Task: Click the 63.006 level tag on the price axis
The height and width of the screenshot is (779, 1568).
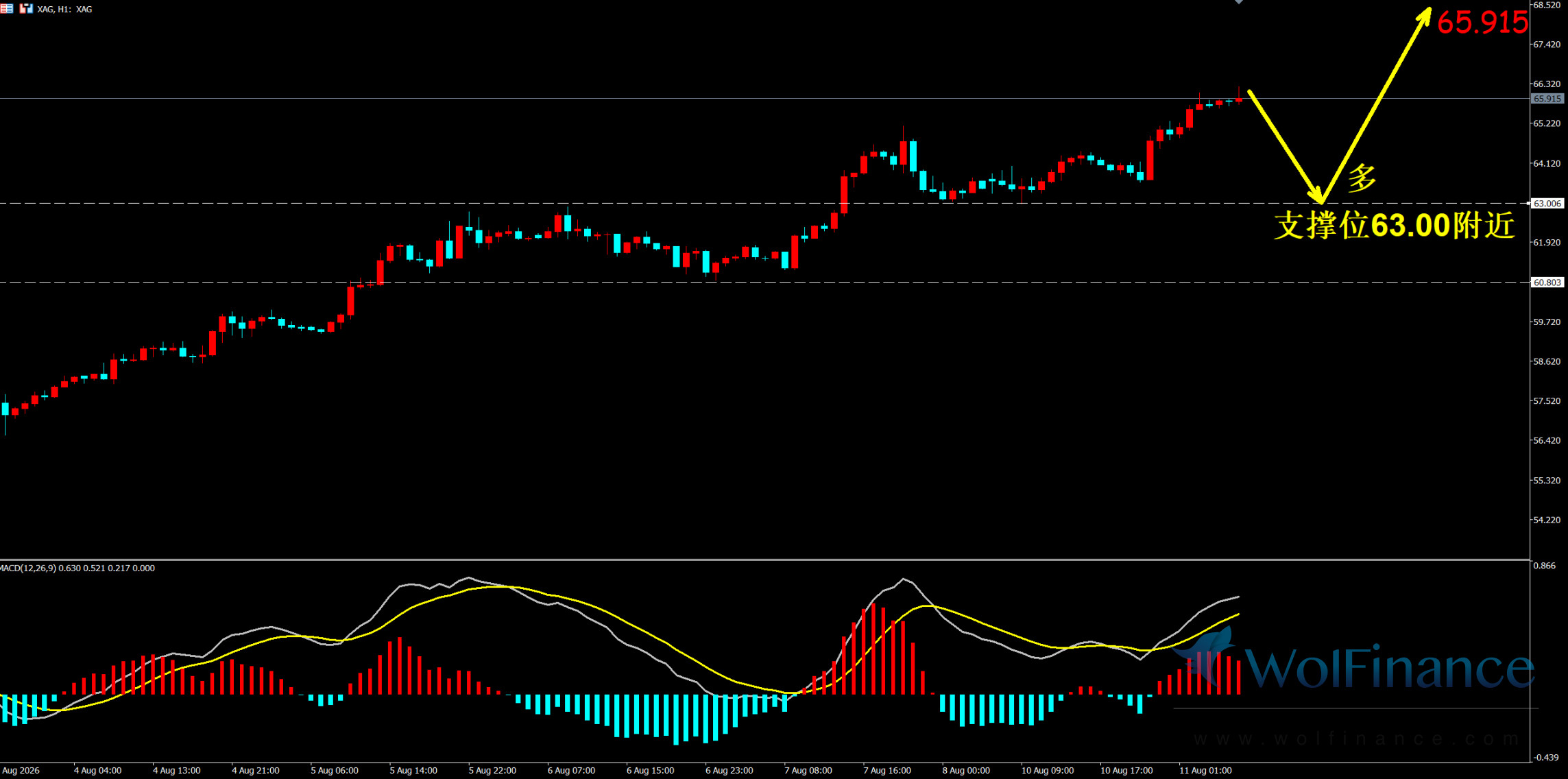Action: [1547, 204]
